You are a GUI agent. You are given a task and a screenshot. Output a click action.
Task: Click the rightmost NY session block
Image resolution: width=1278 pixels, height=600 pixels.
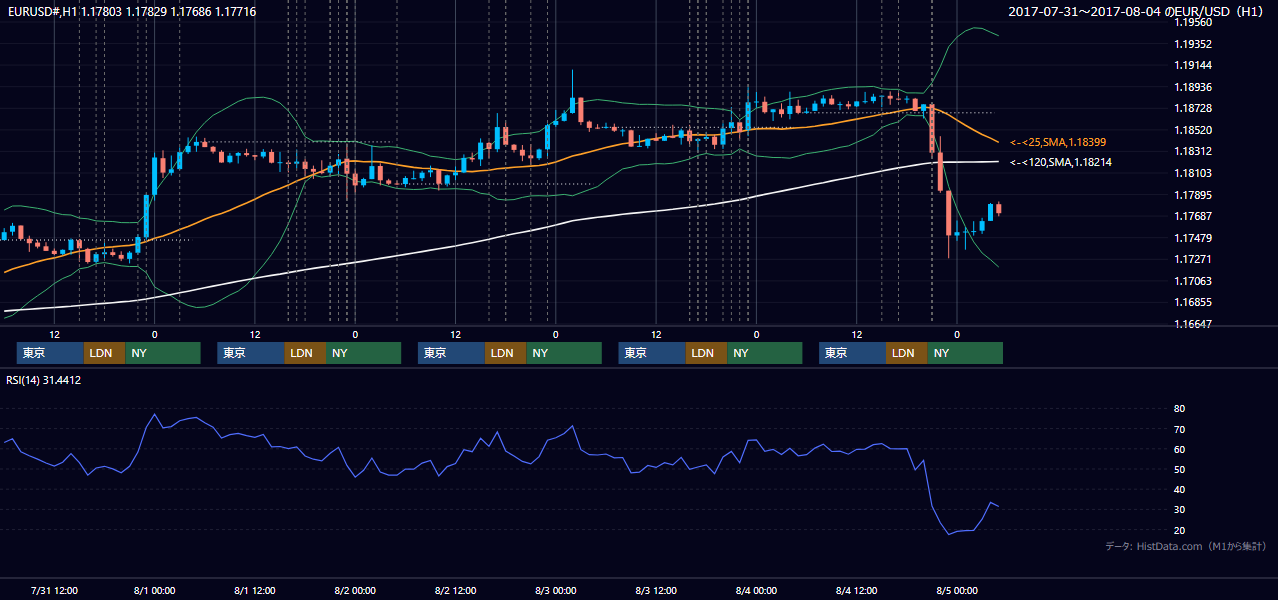click(x=964, y=353)
